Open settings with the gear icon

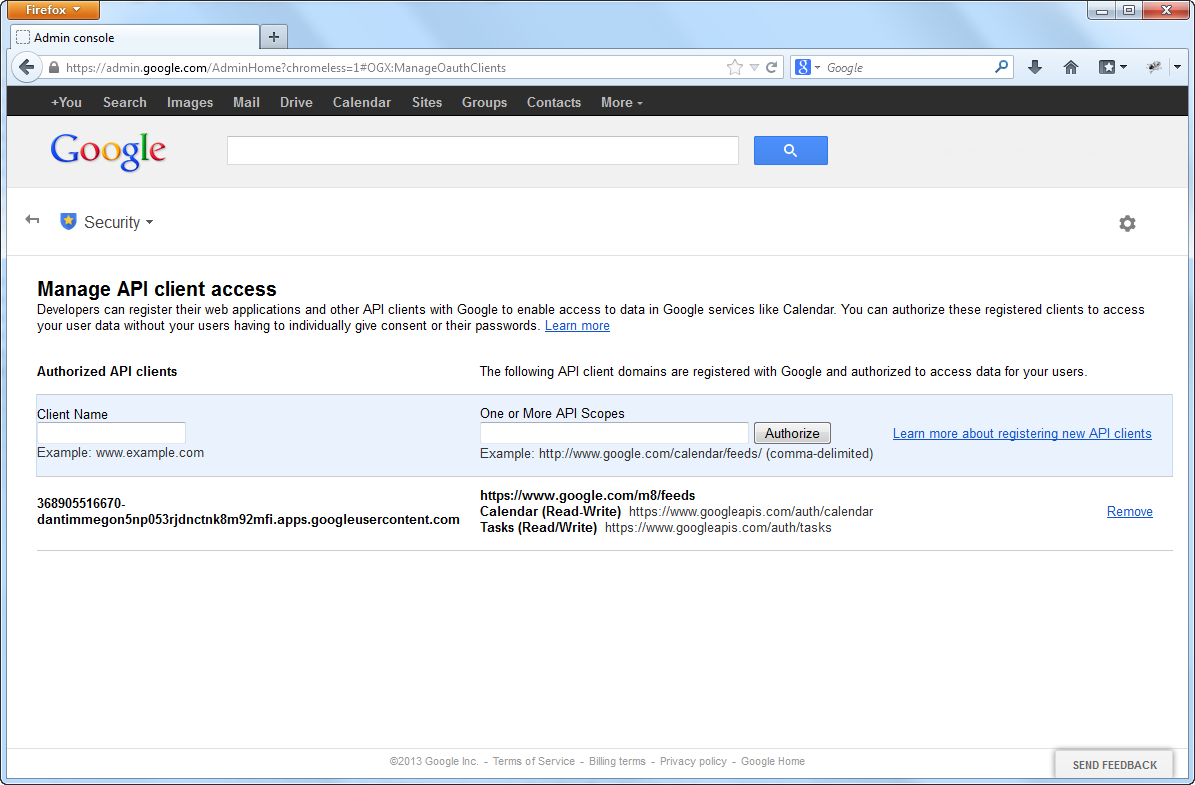coord(1127,223)
